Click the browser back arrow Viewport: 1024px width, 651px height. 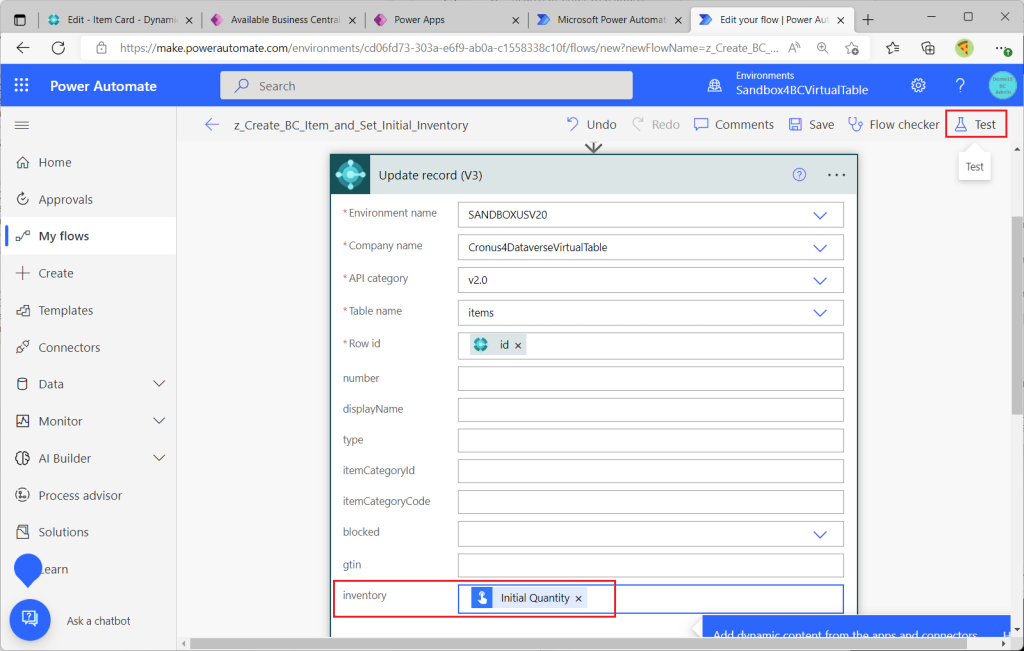(23, 48)
